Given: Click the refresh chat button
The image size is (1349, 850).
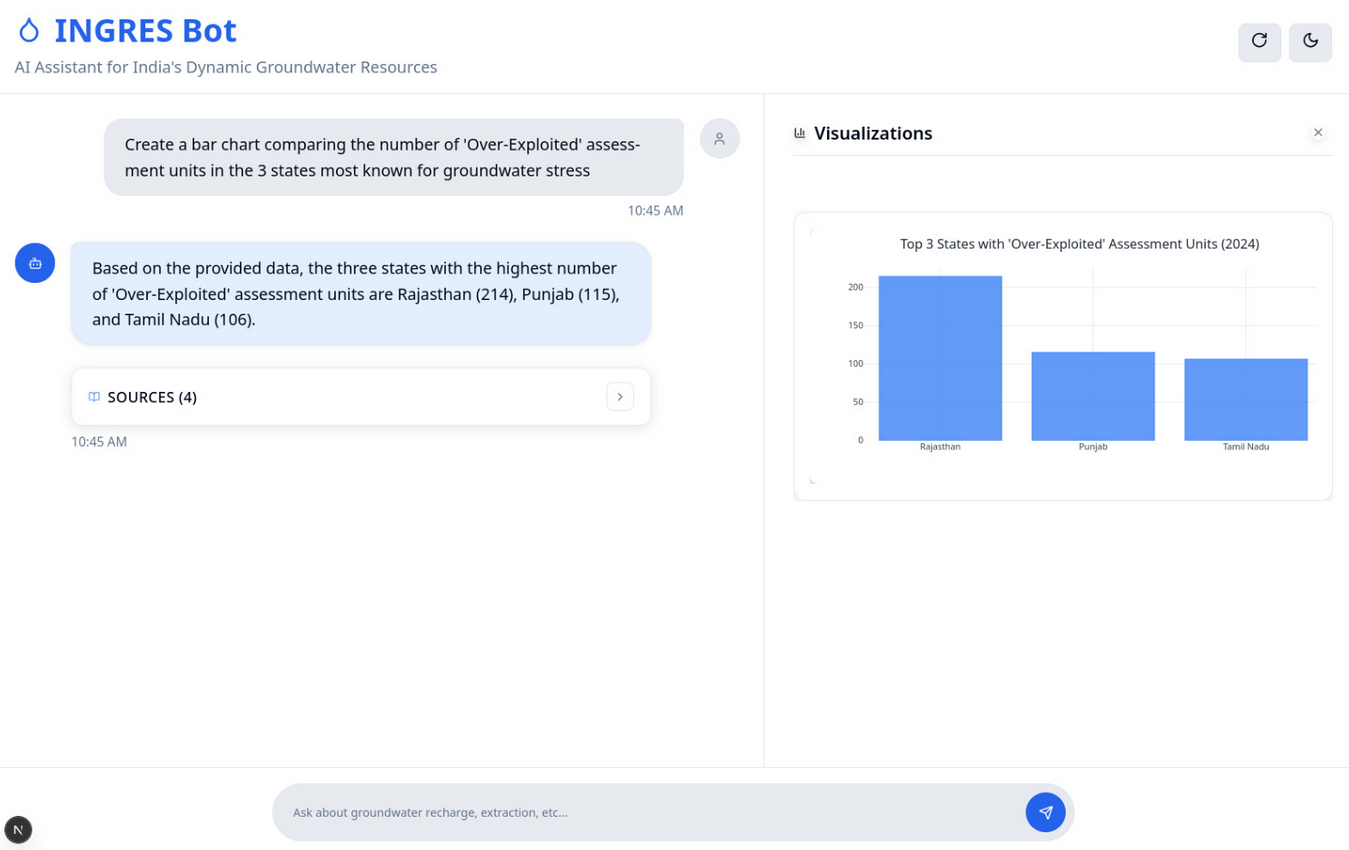Looking at the screenshot, I should tap(1259, 42).
